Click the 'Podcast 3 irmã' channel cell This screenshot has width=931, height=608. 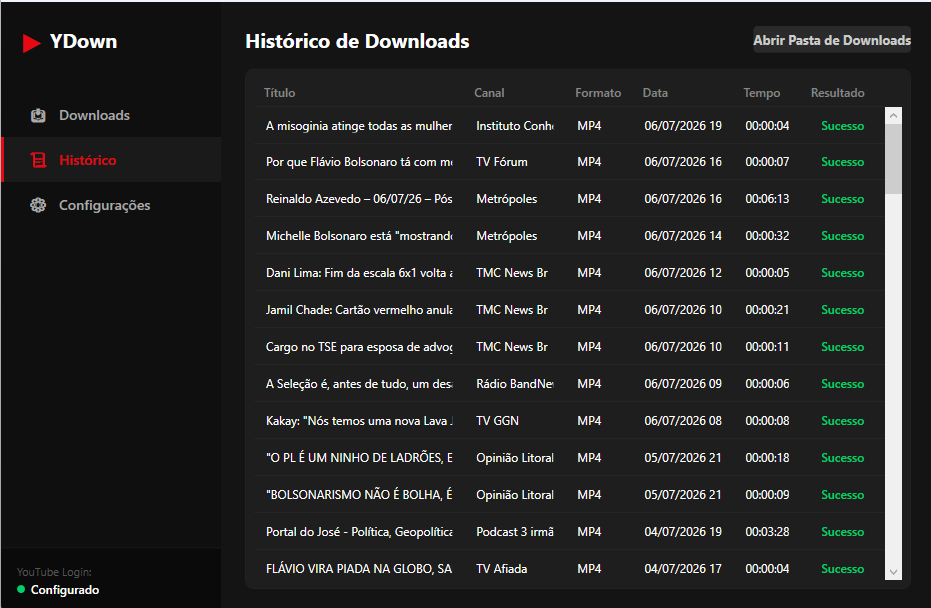click(515, 531)
